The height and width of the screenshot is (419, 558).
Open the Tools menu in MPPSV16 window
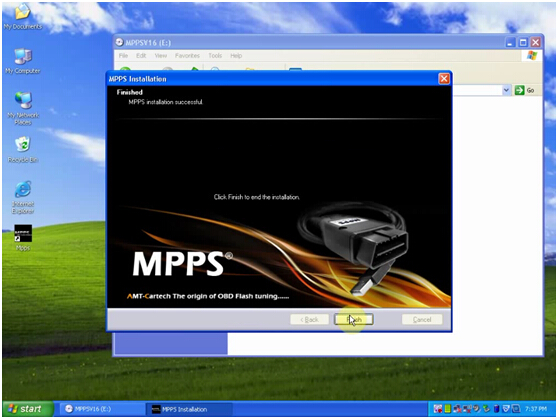pos(215,56)
